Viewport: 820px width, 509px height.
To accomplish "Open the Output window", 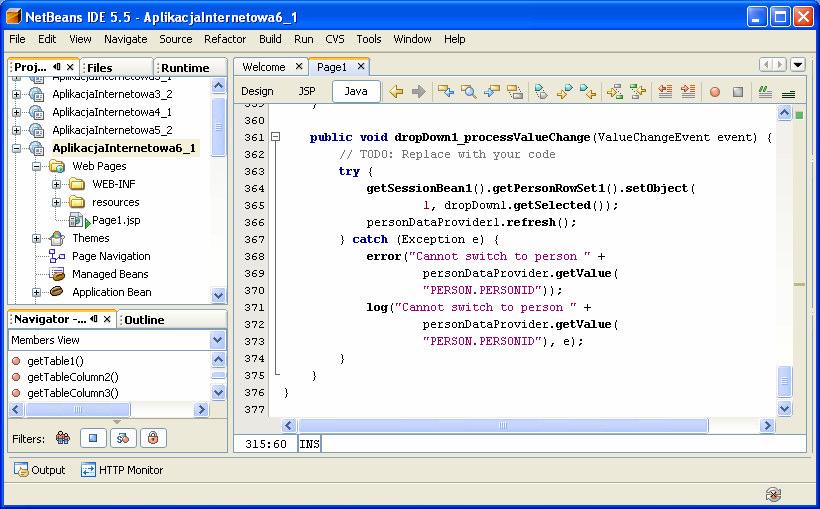I will click(40, 470).
